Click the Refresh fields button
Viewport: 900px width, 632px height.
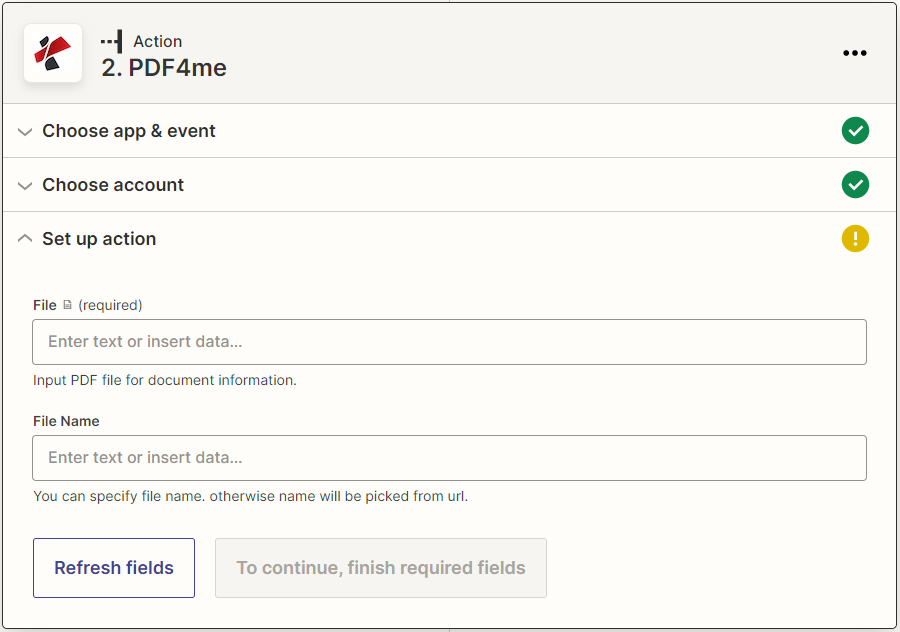[x=113, y=567]
